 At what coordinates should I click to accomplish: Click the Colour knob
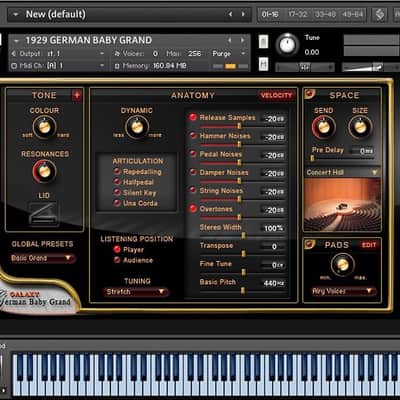(x=44, y=127)
